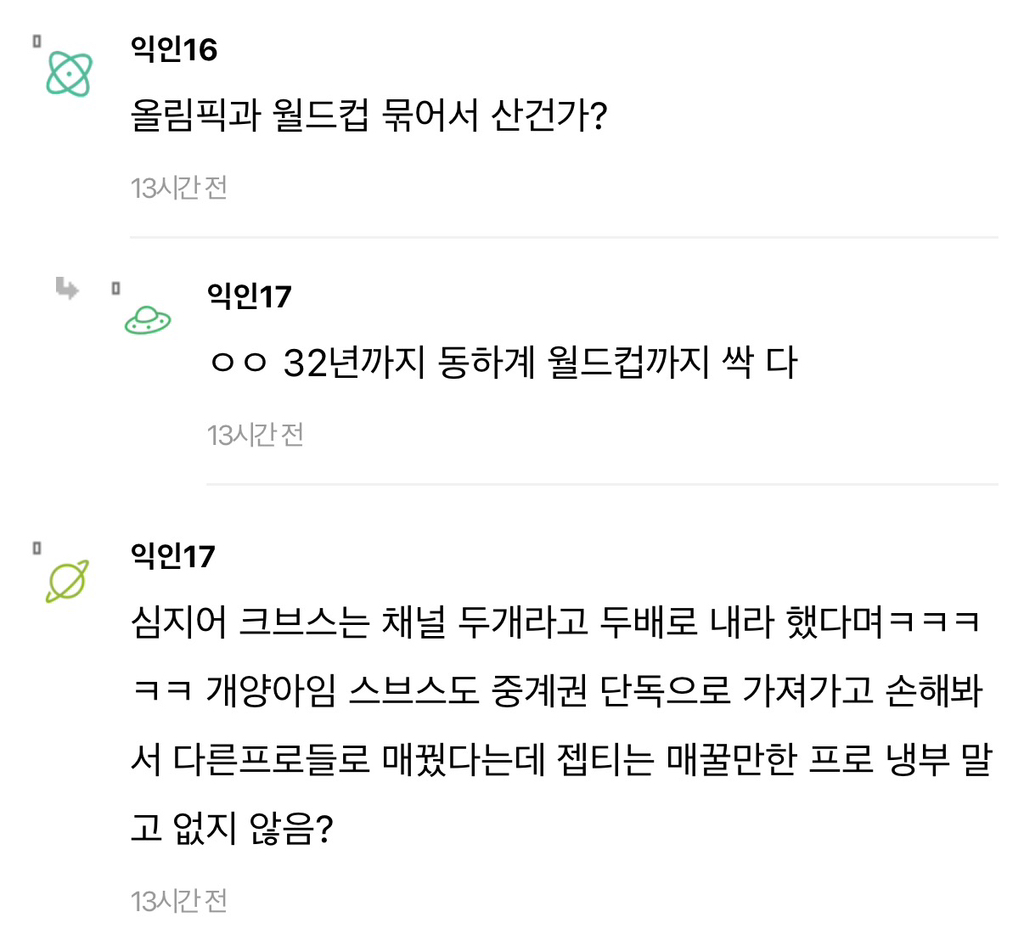Click the divider line below the 익인16 comment
The width and height of the screenshot is (1024, 940).
(564, 237)
